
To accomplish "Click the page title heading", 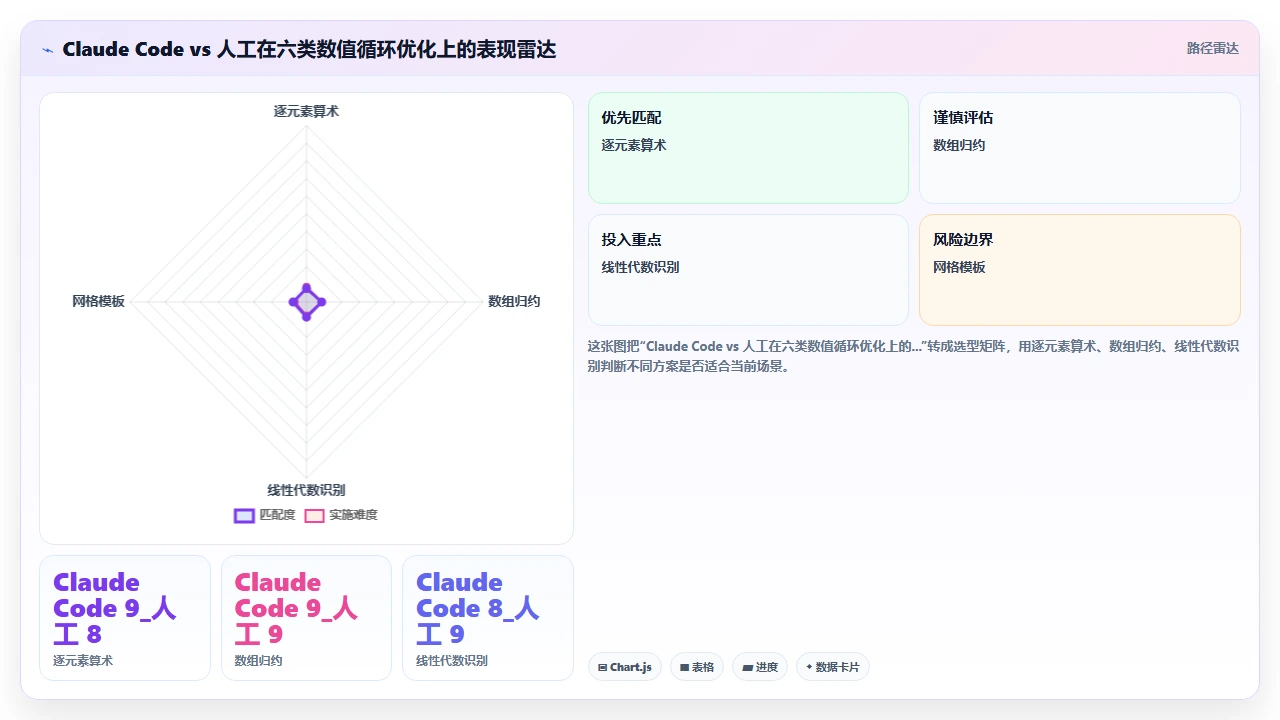I will point(309,49).
